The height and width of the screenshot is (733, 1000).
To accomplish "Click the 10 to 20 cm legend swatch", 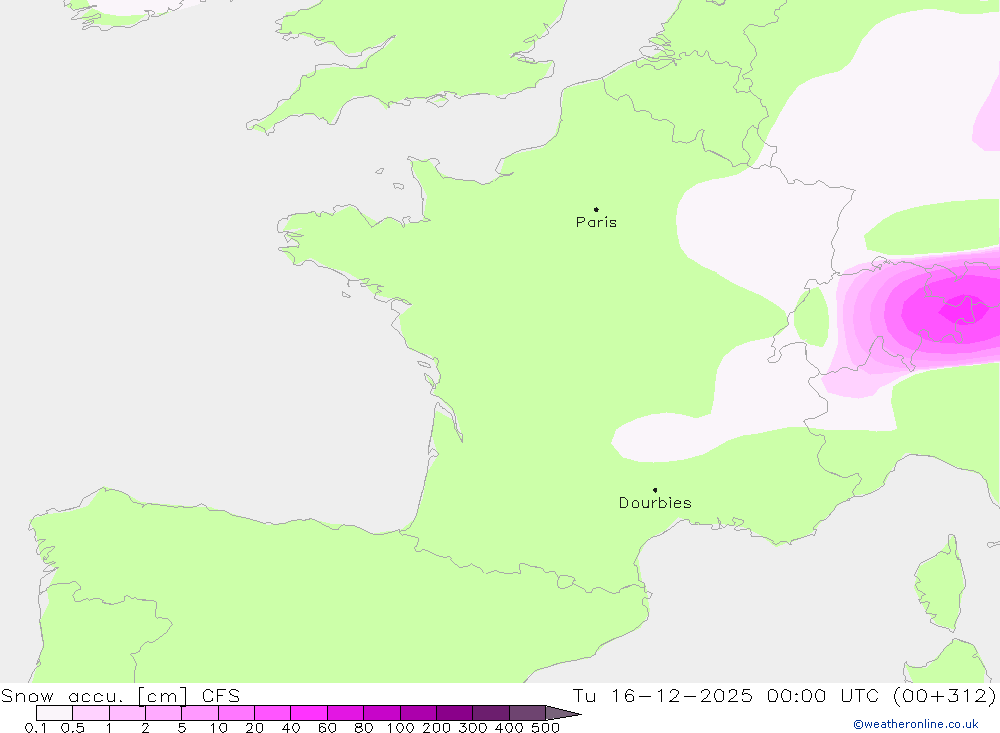I will pos(237,713).
